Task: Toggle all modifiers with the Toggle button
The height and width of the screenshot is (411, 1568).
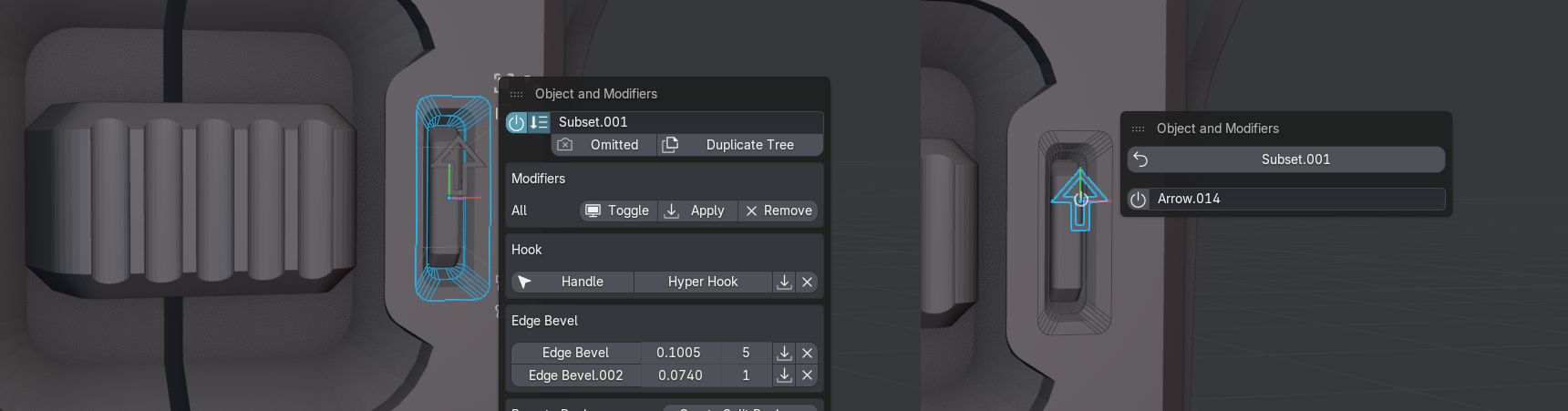Action: click(x=618, y=211)
